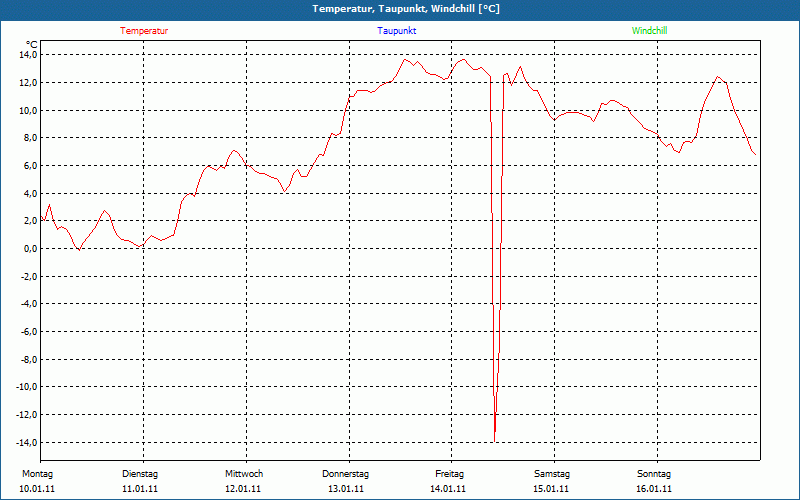Click the date 11.01.11

tap(140, 489)
